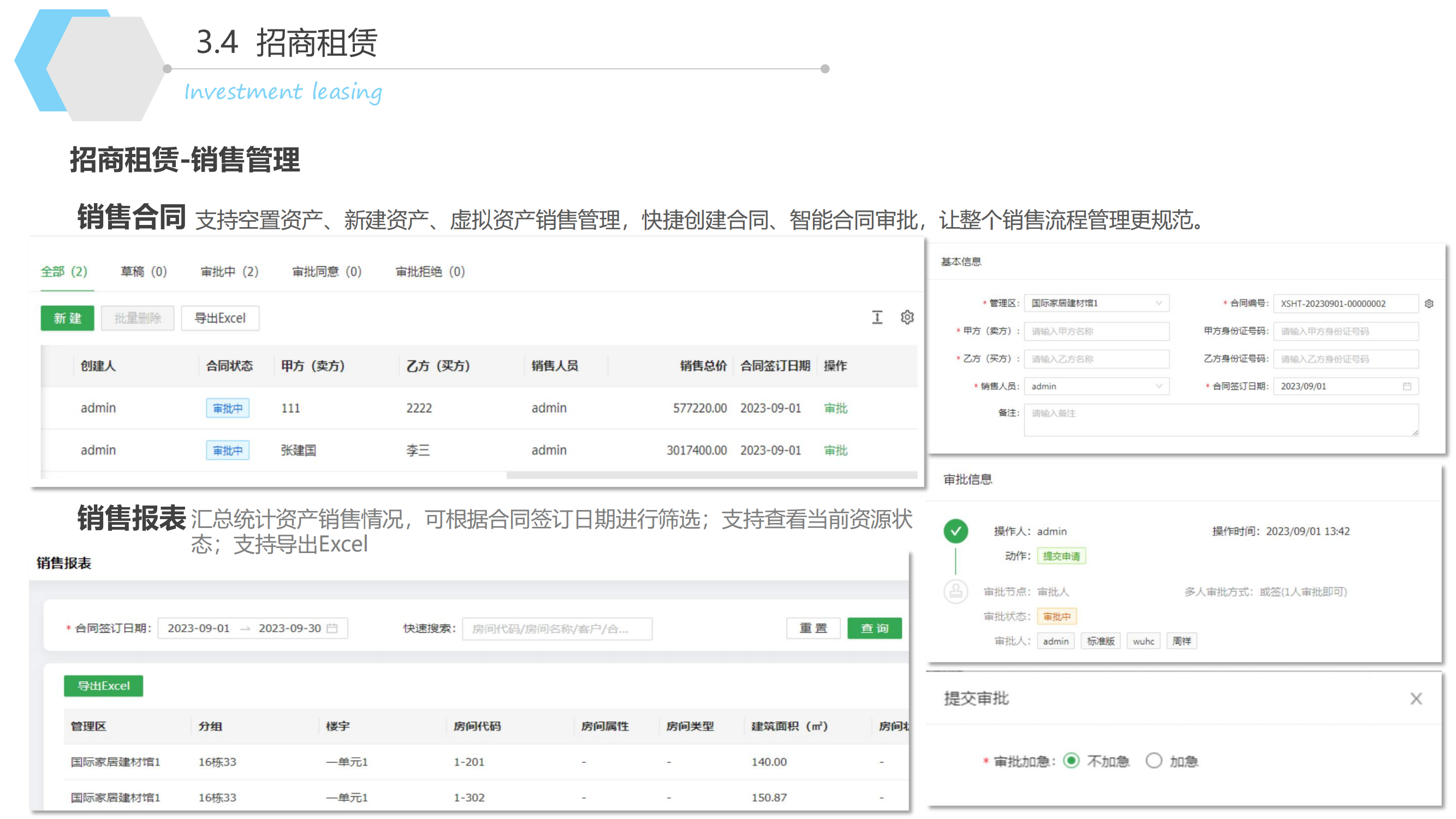The height and width of the screenshot is (819, 1456).
Task: Select the 加急 radio option
Action: click(1153, 761)
